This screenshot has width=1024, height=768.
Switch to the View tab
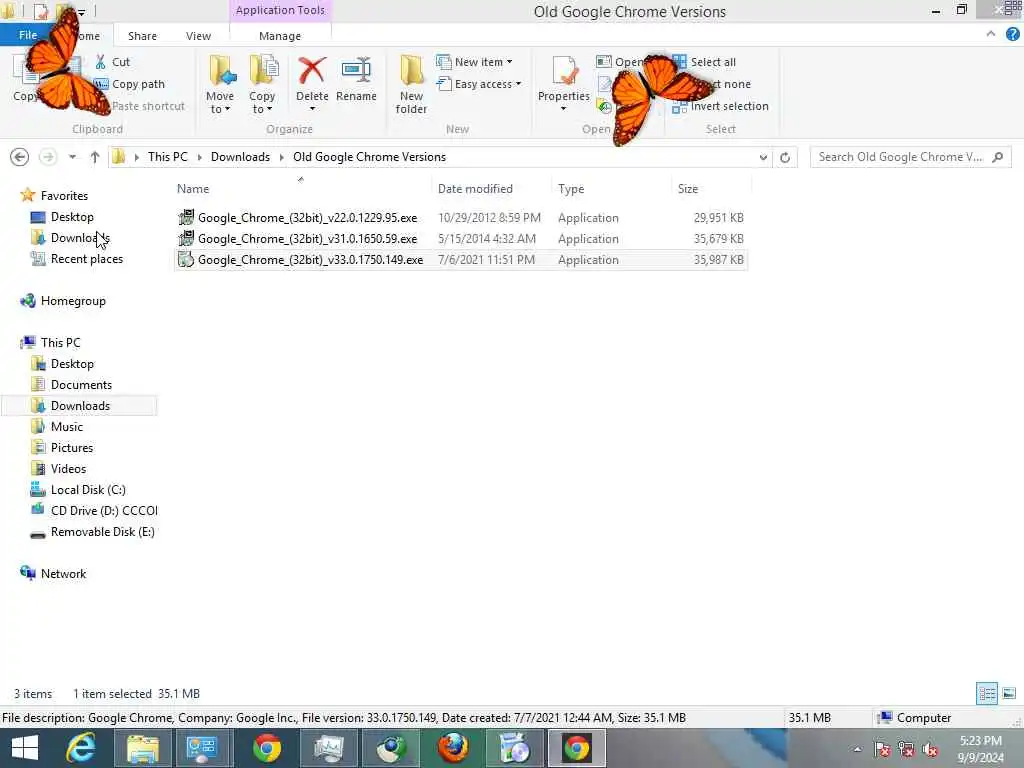[199, 36]
